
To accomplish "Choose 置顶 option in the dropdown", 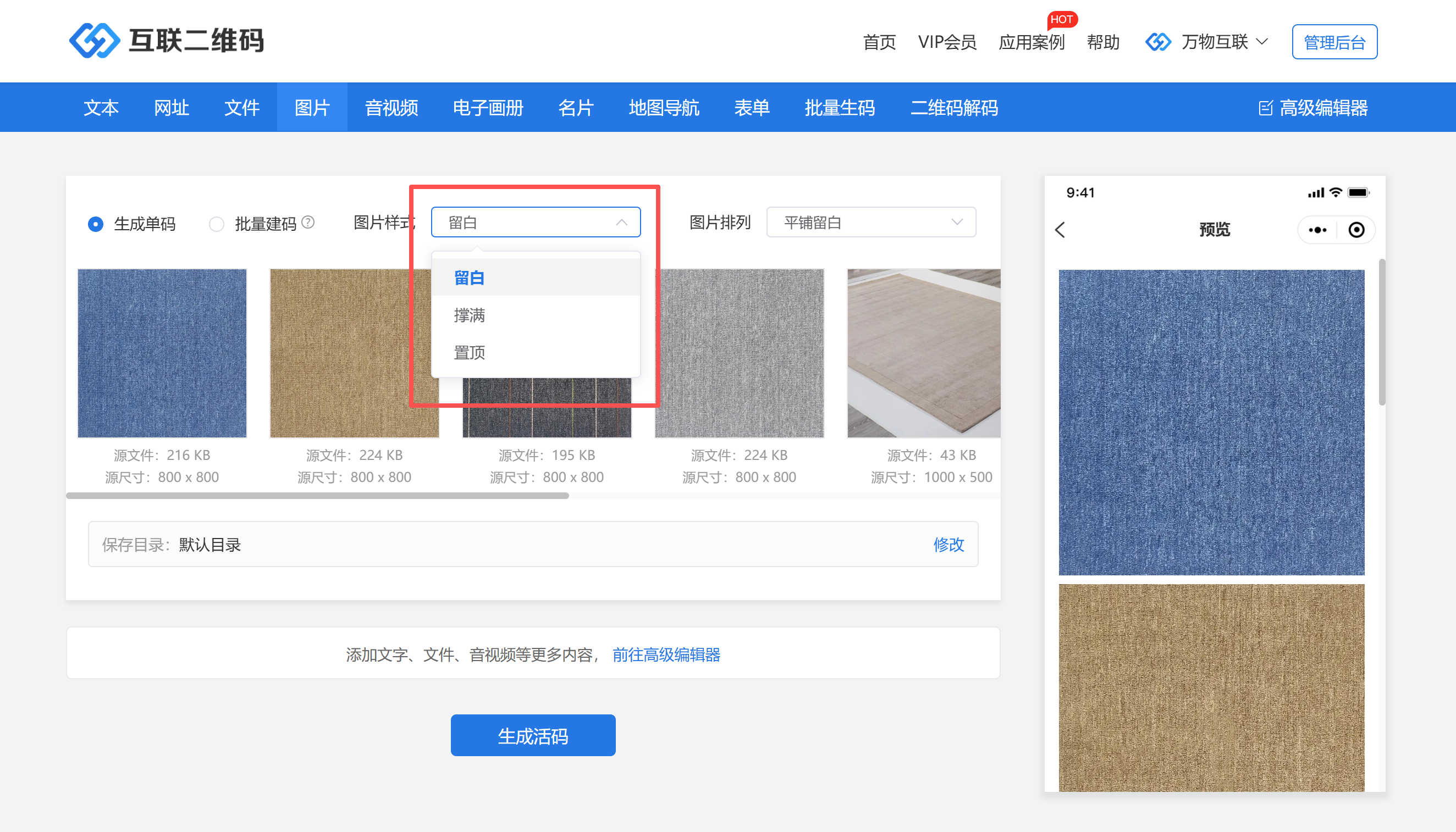I will point(470,353).
